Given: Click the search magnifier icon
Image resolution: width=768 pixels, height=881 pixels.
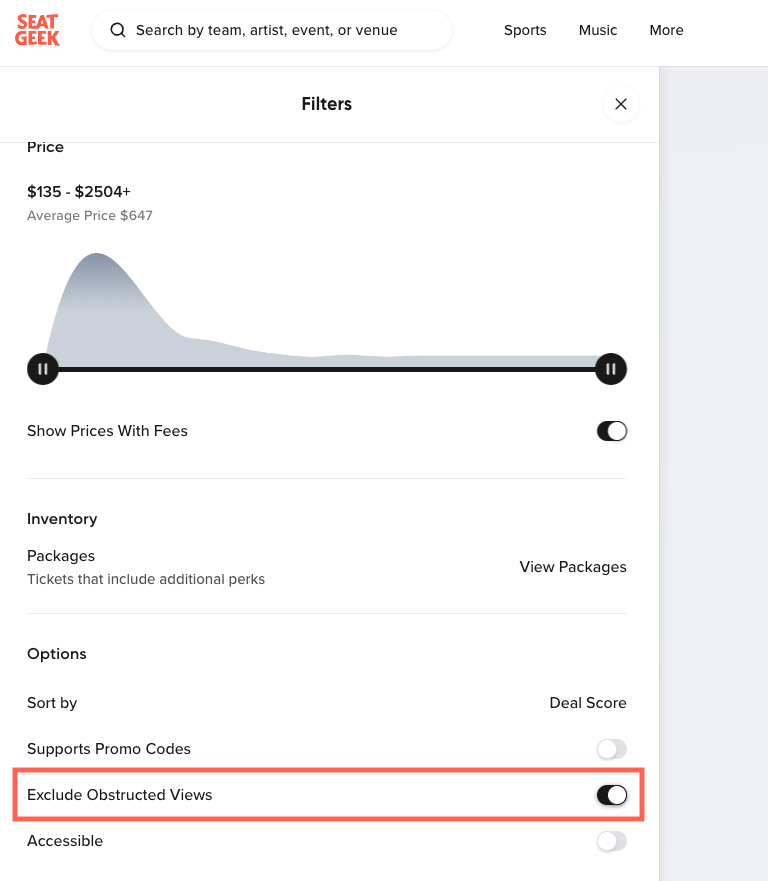Looking at the screenshot, I should tap(118, 30).
